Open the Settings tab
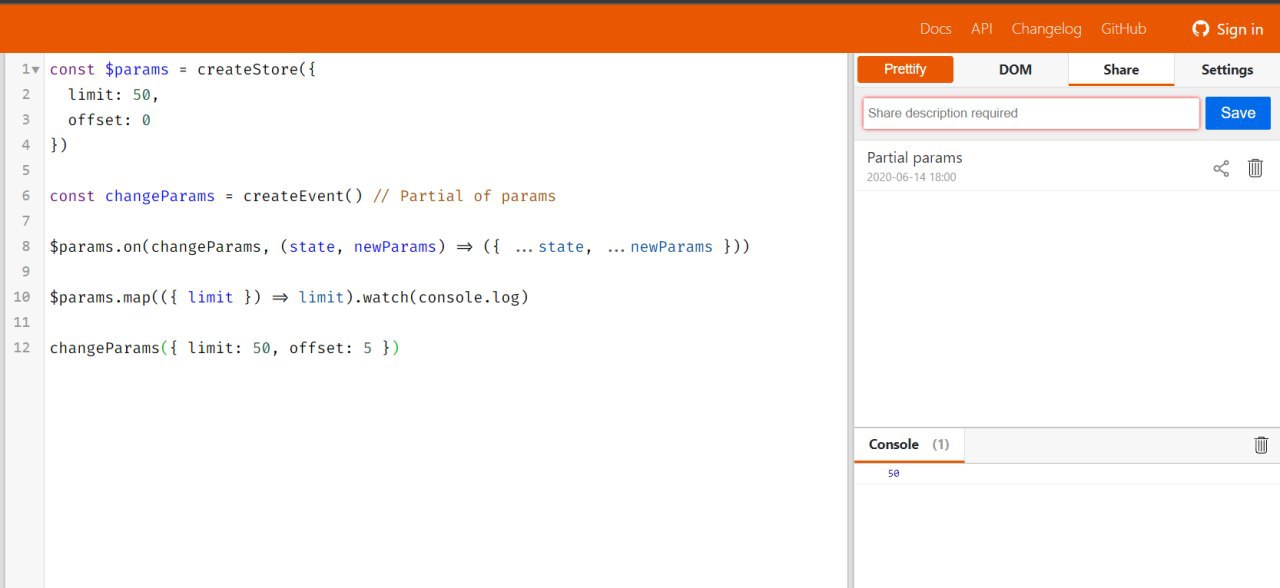The height and width of the screenshot is (588, 1280). click(1227, 69)
